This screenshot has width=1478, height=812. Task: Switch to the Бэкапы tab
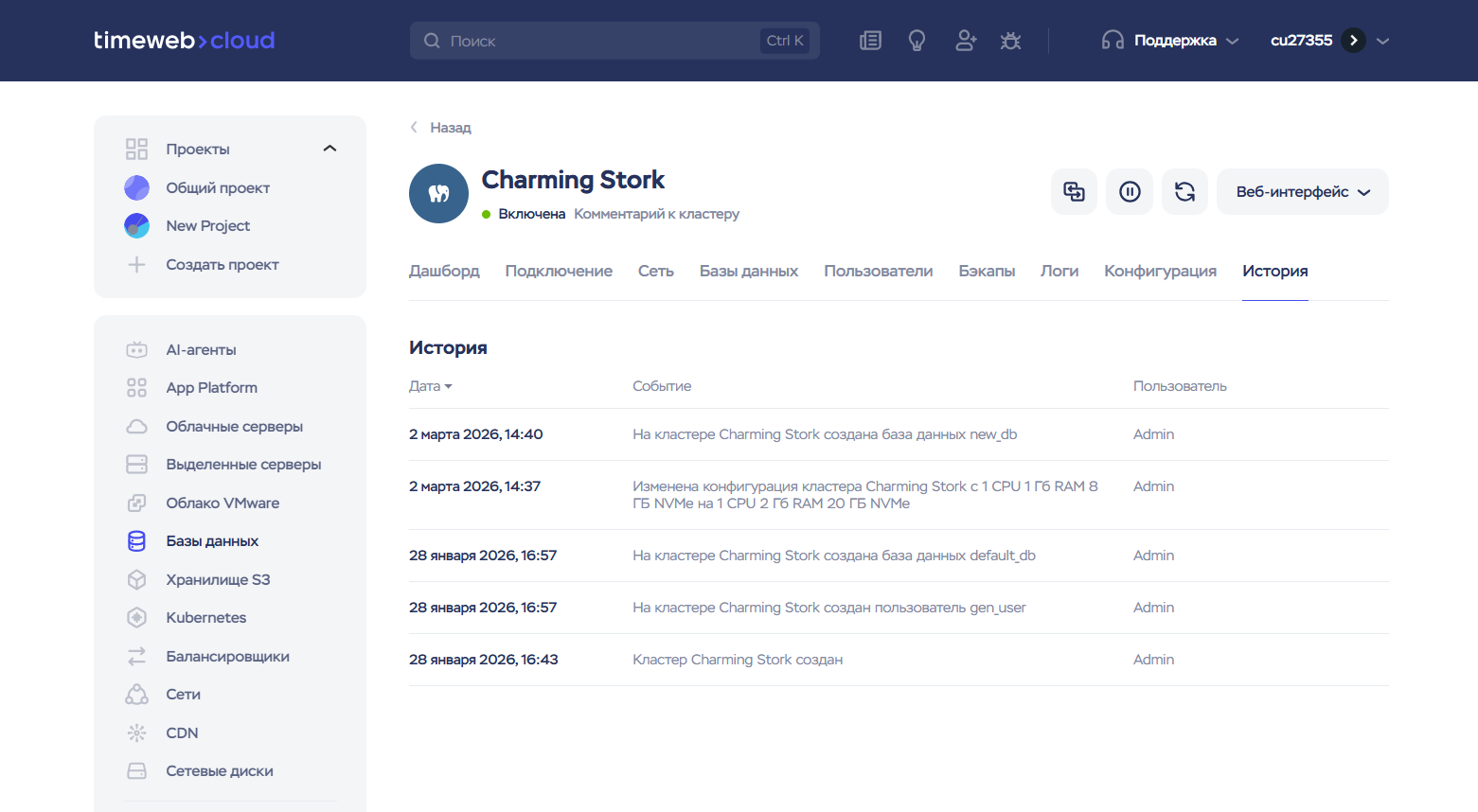(986, 271)
